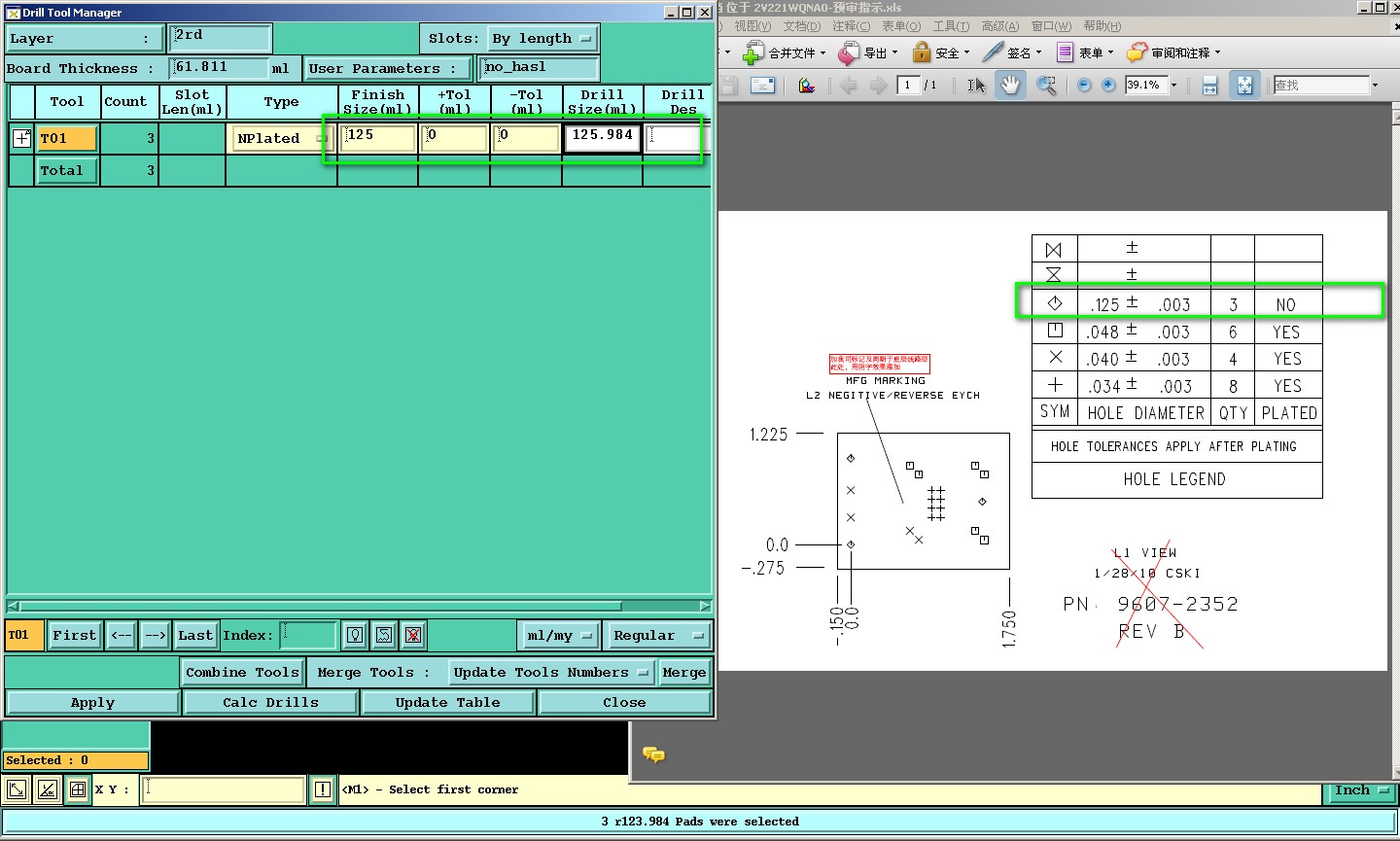Click the Sign pen icon in PDF viewer
Image resolution: width=1400 pixels, height=841 pixels.
tap(992, 53)
